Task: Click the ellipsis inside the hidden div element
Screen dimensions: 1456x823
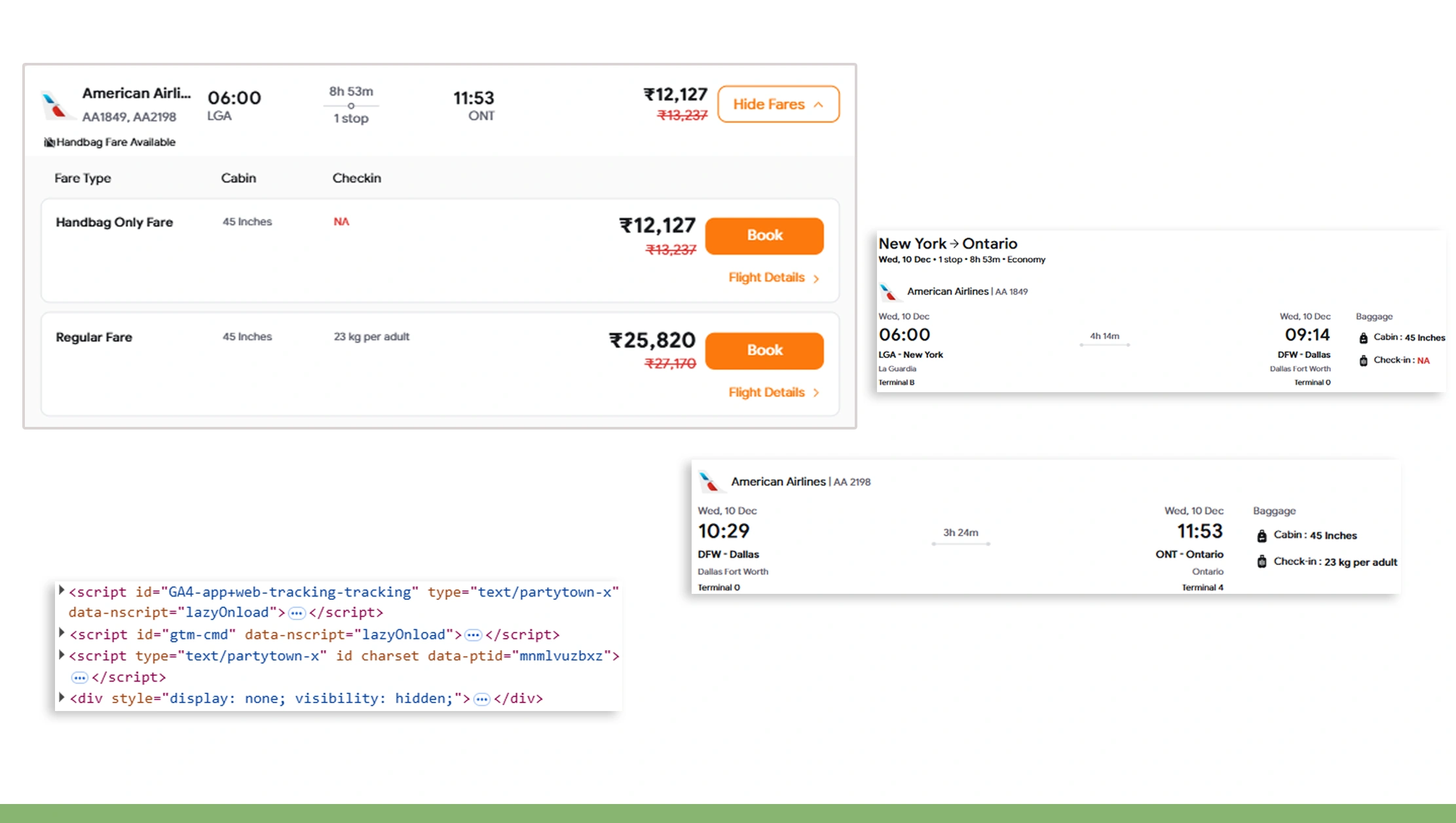Action: click(x=482, y=699)
